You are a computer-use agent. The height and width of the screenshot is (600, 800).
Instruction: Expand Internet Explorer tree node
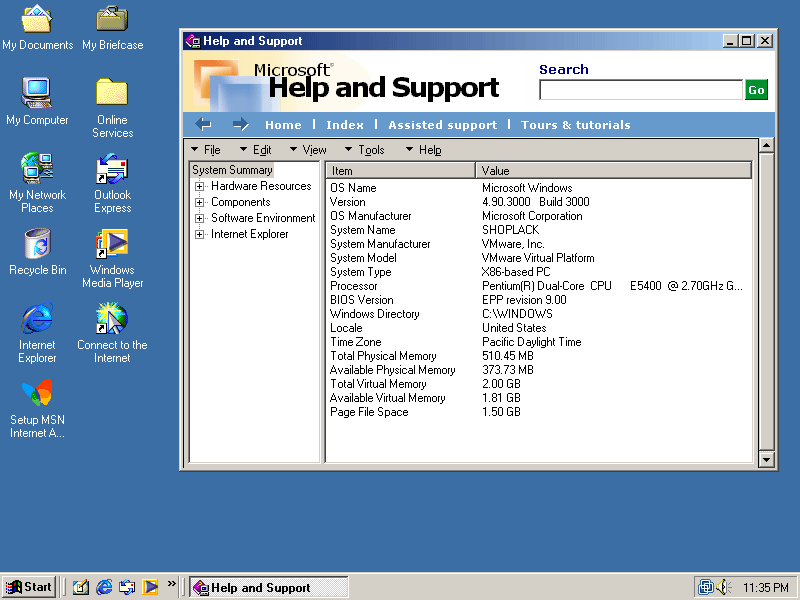[199, 234]
